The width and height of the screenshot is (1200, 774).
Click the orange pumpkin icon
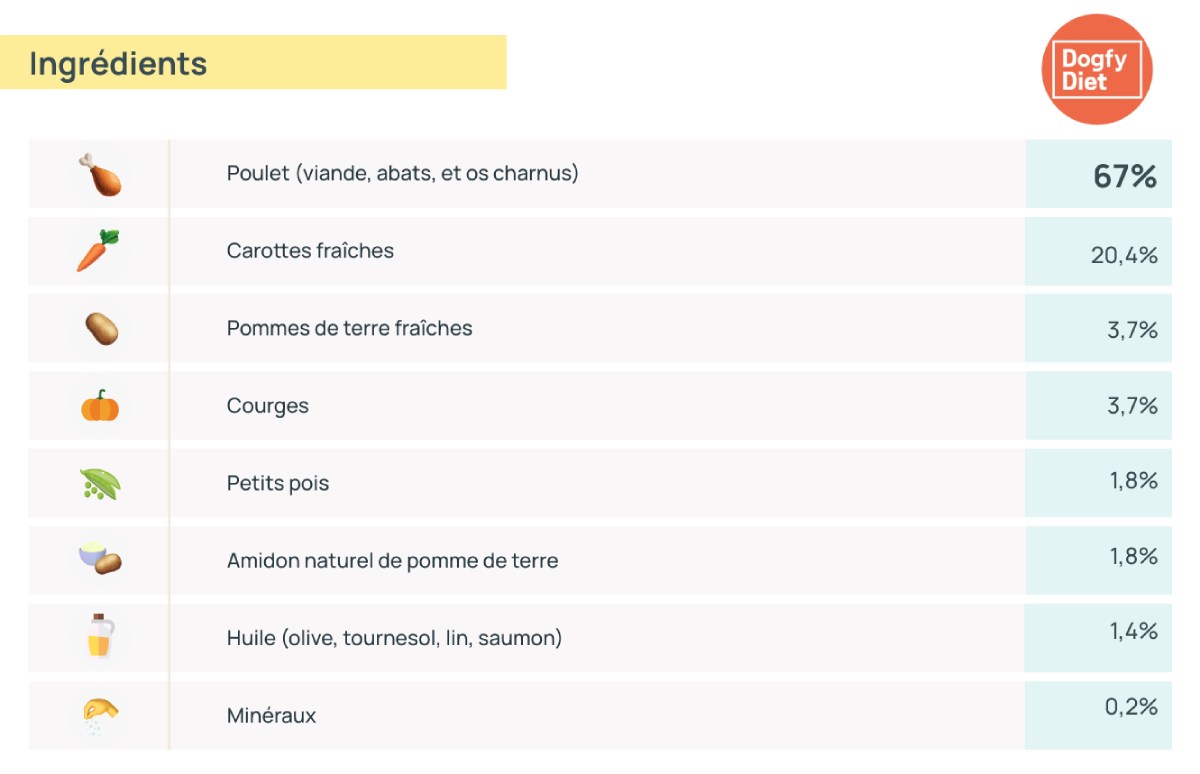tap(100, 405)
